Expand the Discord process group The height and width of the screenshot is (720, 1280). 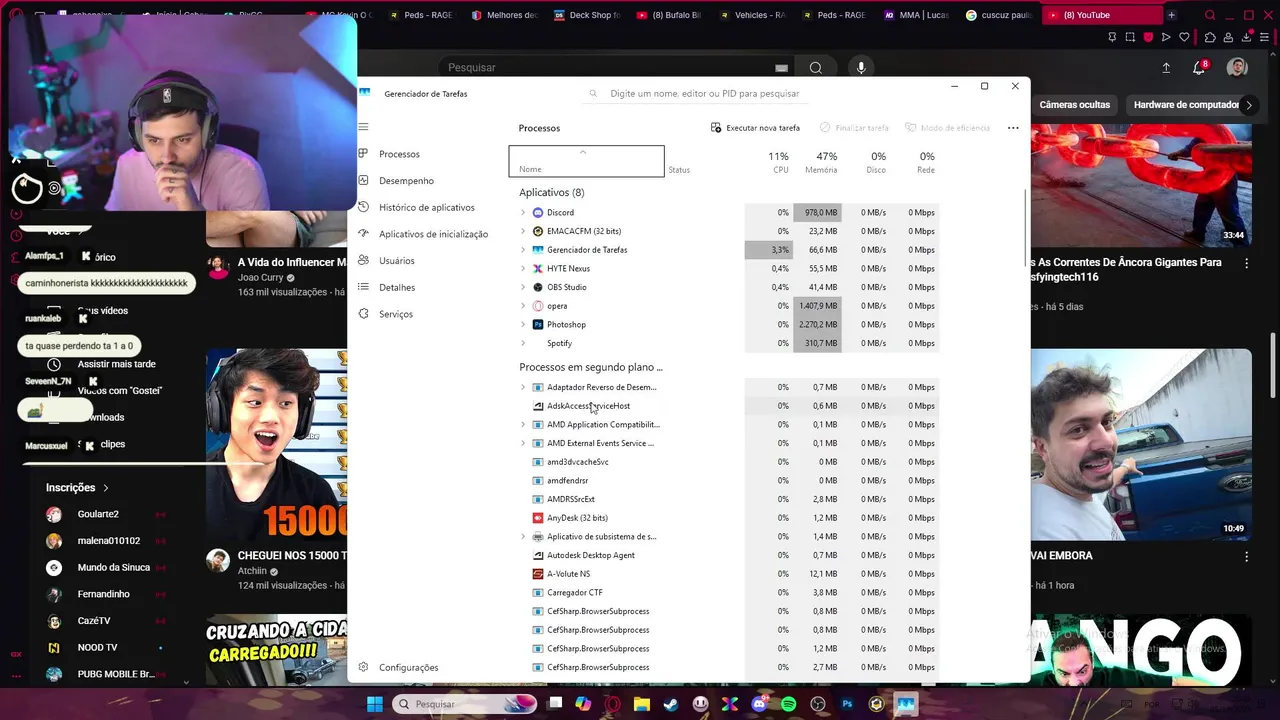523,213
